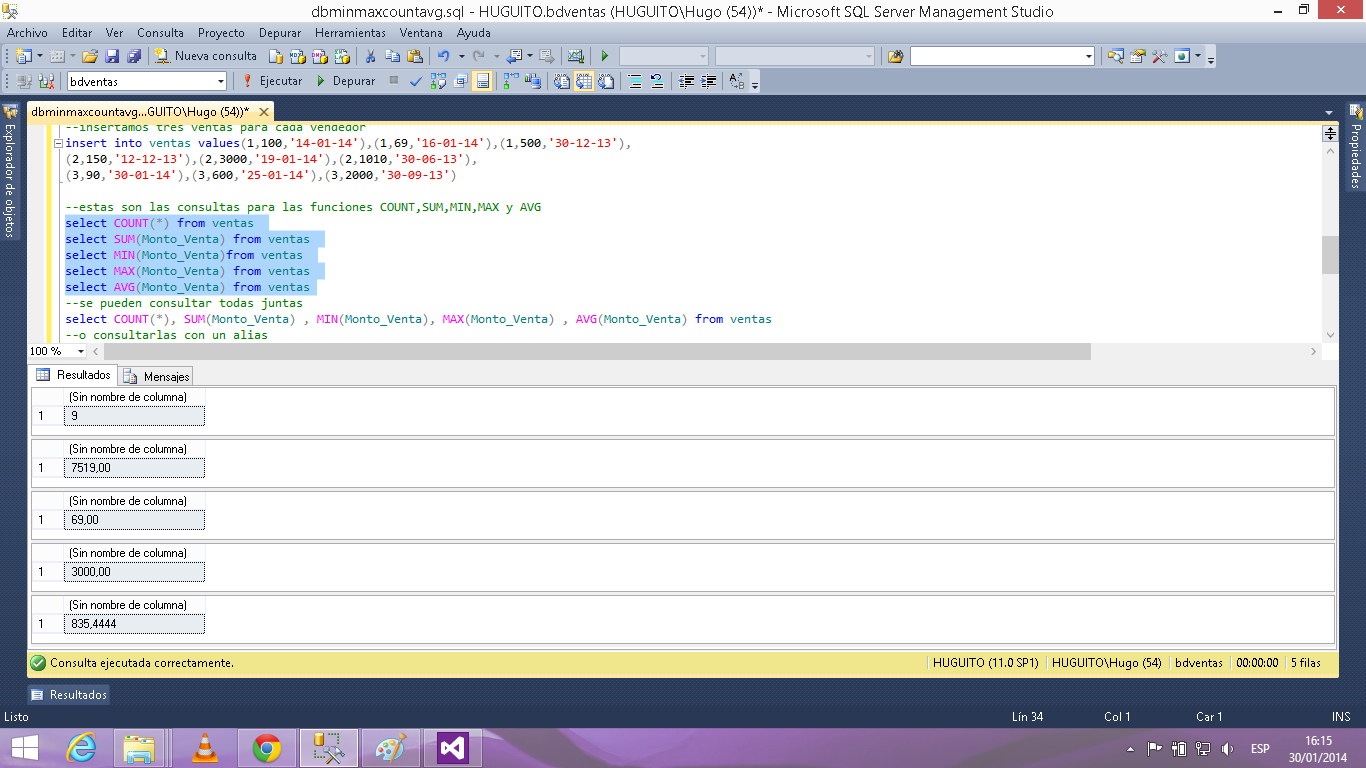Open a new DMX query
This screenshot has width=1366, height=768.
[x=320, y=56]
